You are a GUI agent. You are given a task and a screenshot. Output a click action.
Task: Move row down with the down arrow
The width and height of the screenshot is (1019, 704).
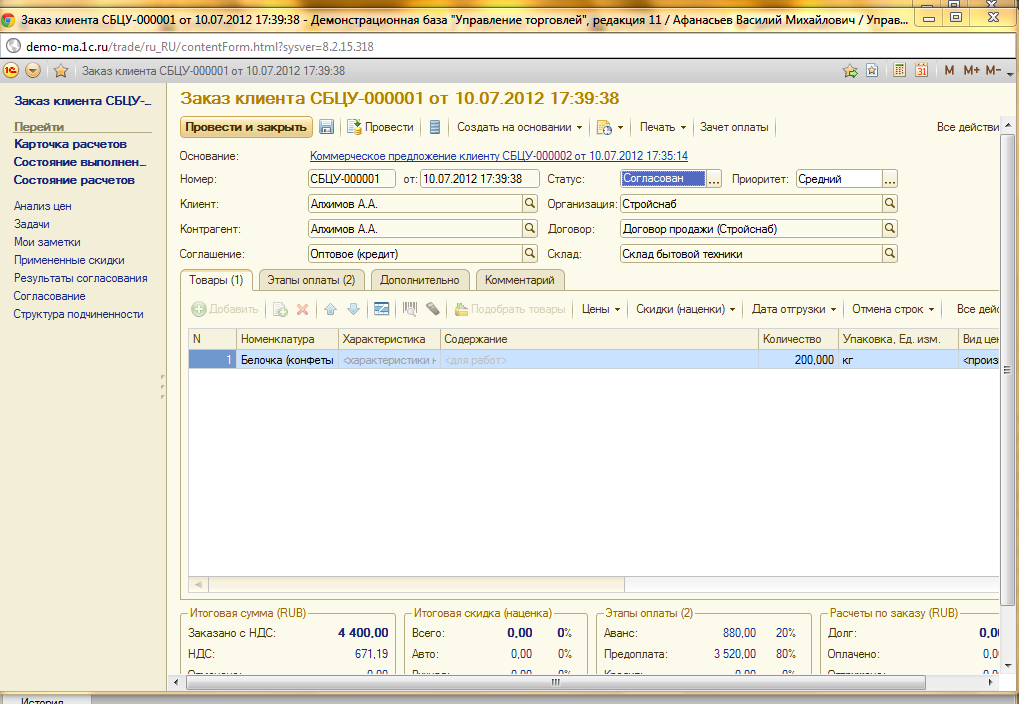coord(354,309)
